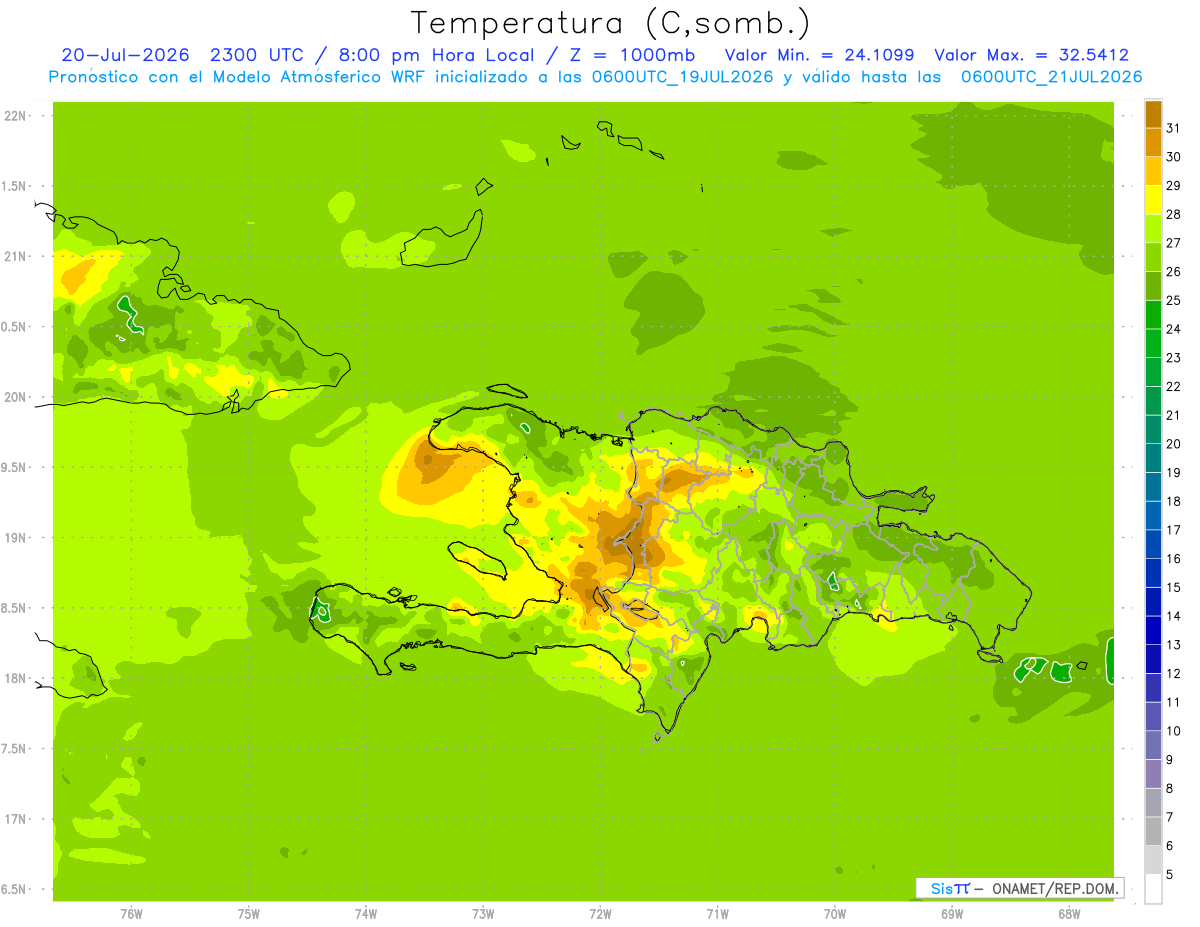Pick the teal swatch between legend 19 and 20
The width and height of the screenshot is (1200, 927).
coord(1153,458)
